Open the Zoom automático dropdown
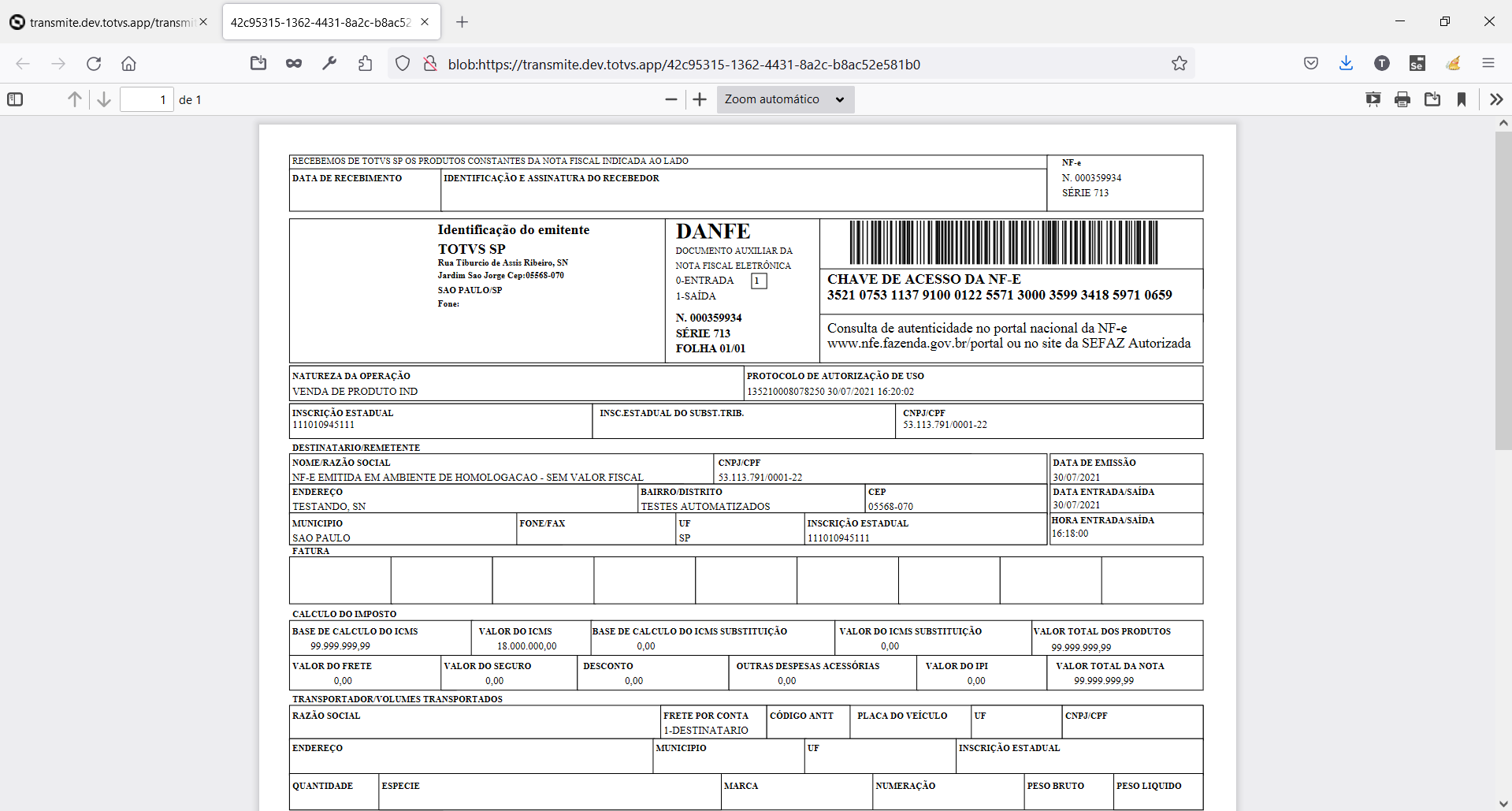 pos(785,99)
